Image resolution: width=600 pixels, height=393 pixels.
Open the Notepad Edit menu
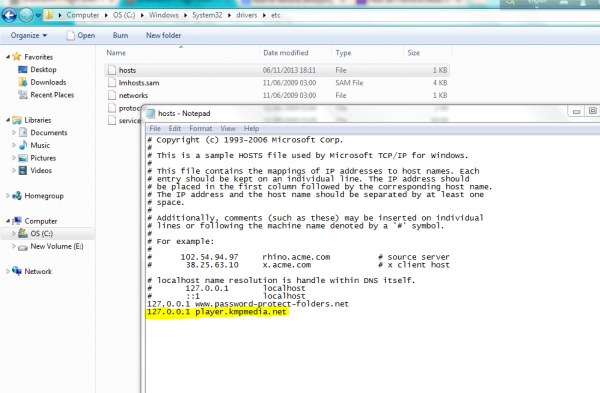[174, 128]
